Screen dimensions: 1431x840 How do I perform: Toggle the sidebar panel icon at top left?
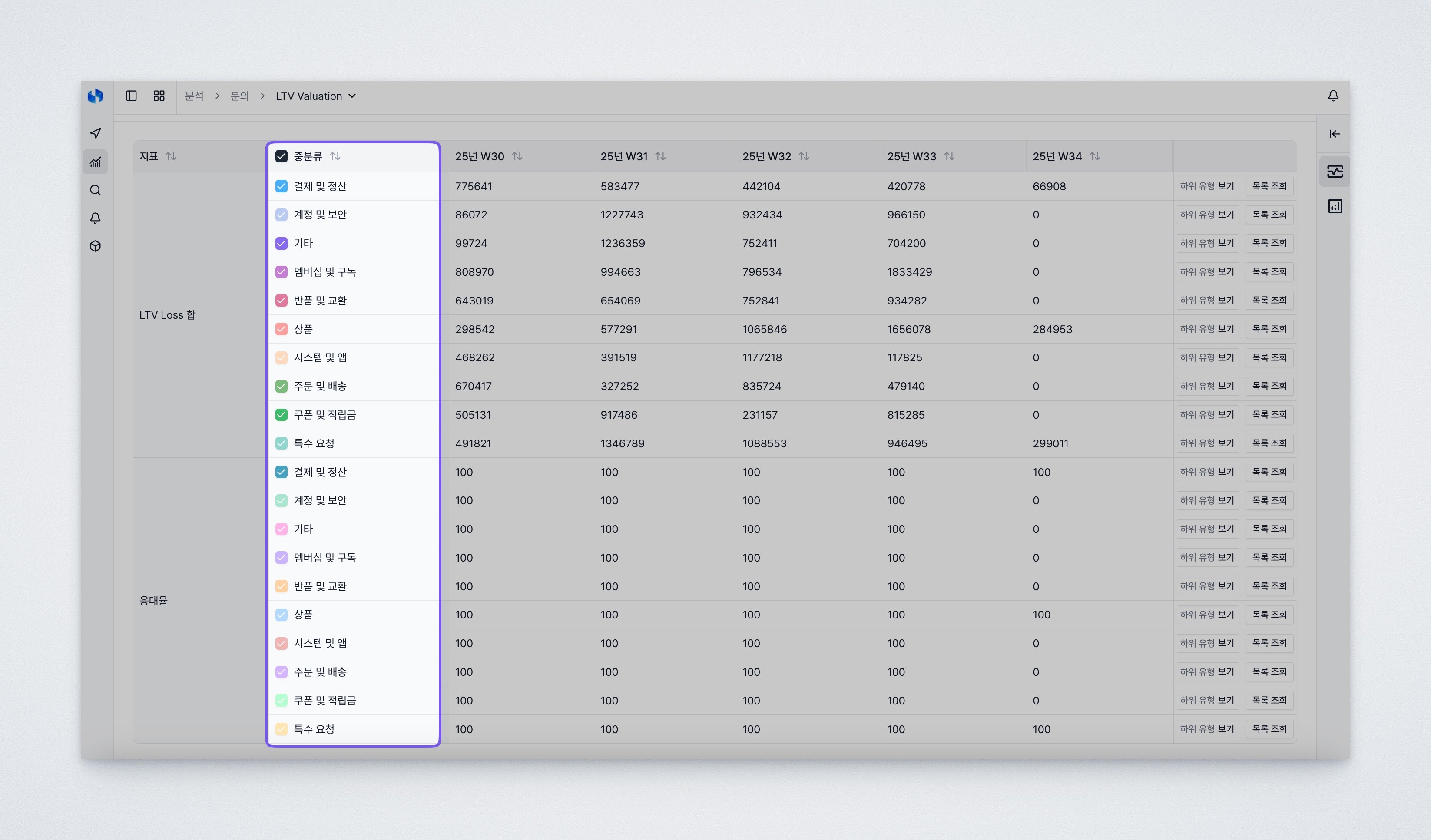(131, 96)
